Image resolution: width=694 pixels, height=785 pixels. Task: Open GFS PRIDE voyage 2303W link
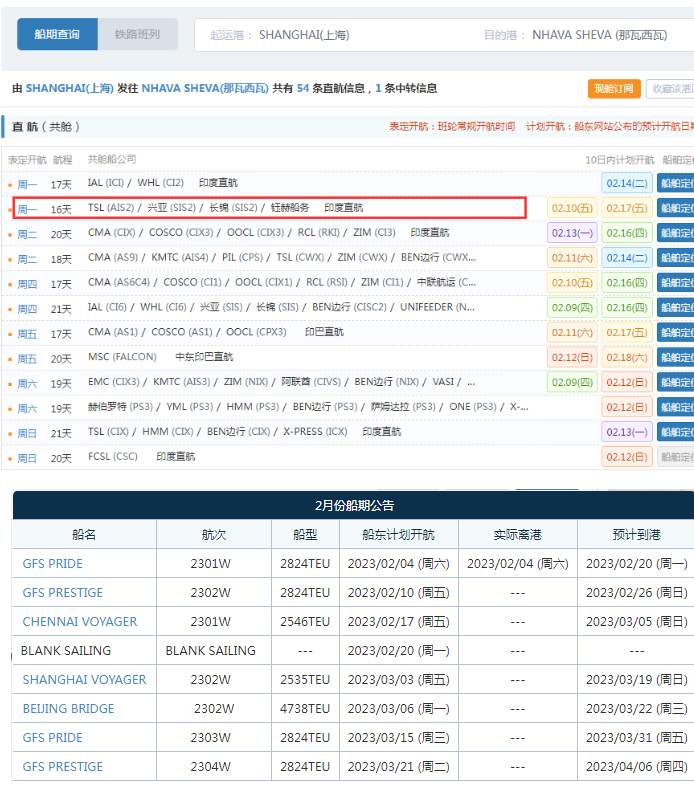53,738
